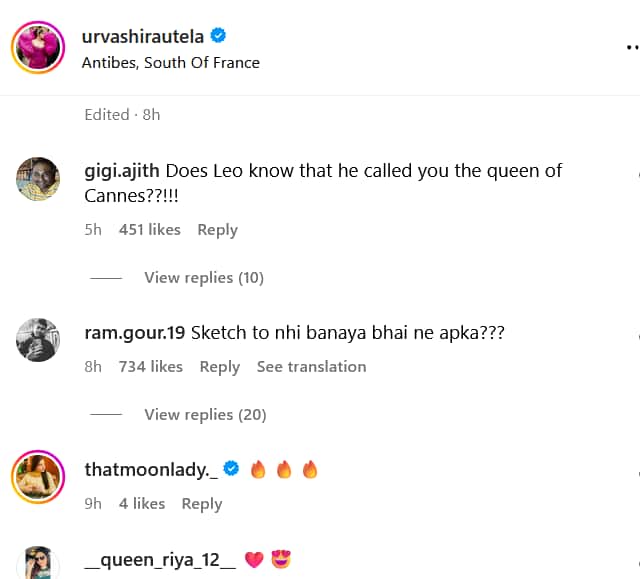Open the Antibes, South Of France location

click(171, 62)
